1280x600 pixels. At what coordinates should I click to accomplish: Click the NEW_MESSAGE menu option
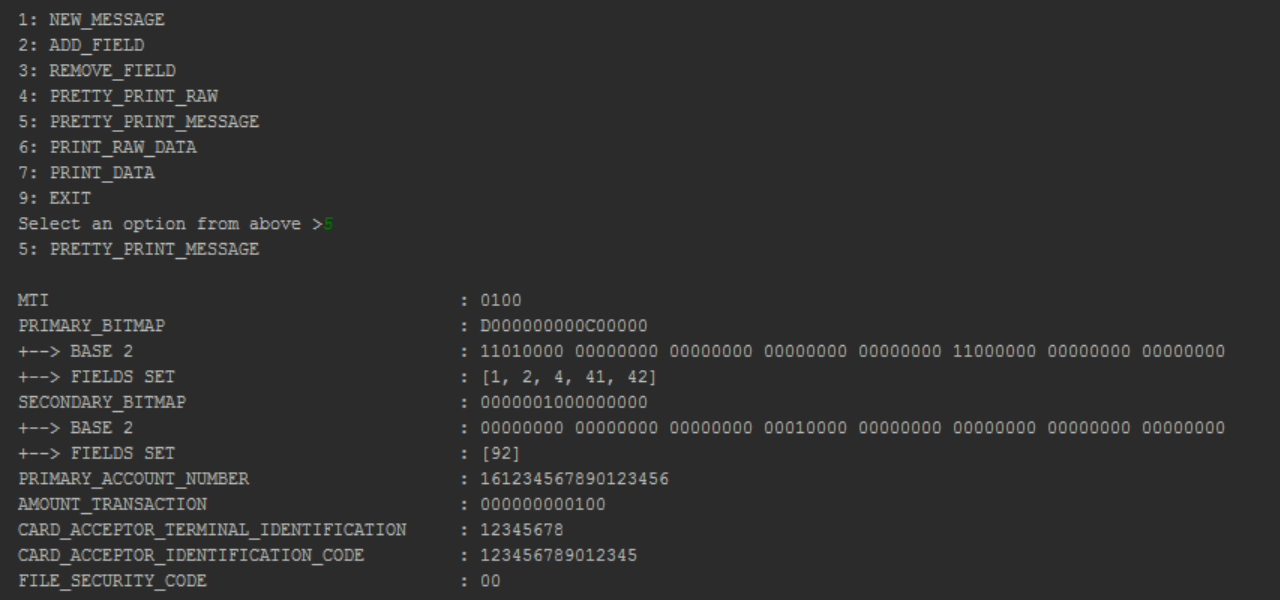click(91, 19)
